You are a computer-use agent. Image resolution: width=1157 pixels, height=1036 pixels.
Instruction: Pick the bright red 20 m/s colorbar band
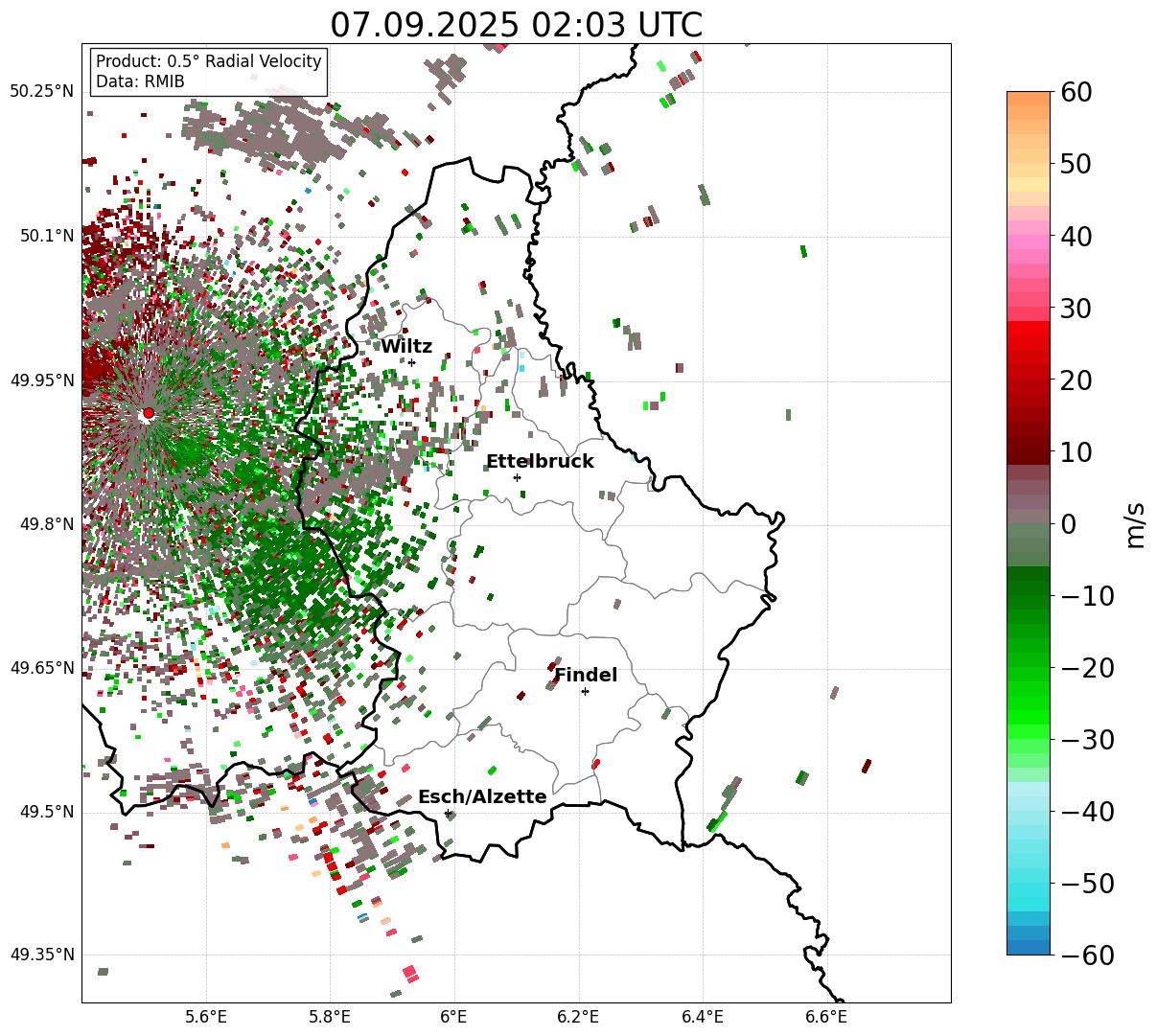coord(1029,380)
